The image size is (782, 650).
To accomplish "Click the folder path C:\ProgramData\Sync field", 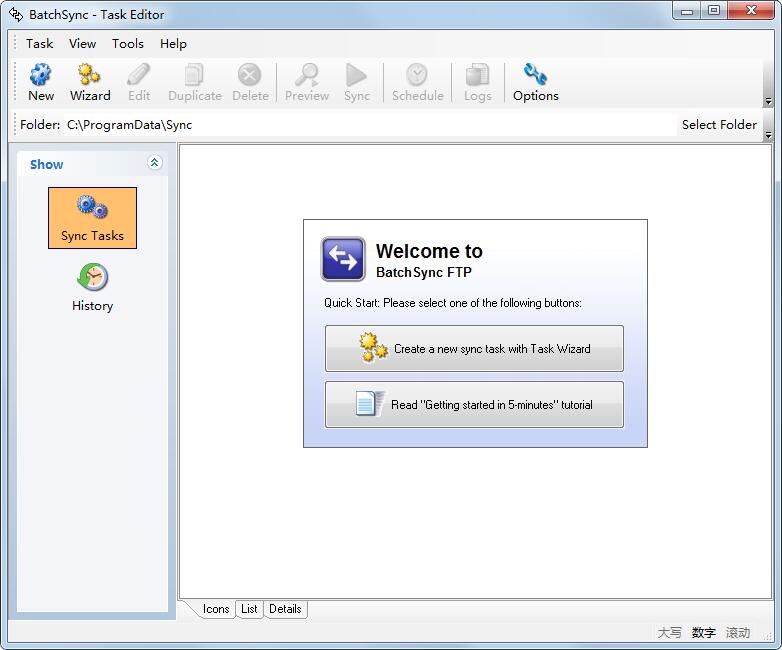I will 130,125.
